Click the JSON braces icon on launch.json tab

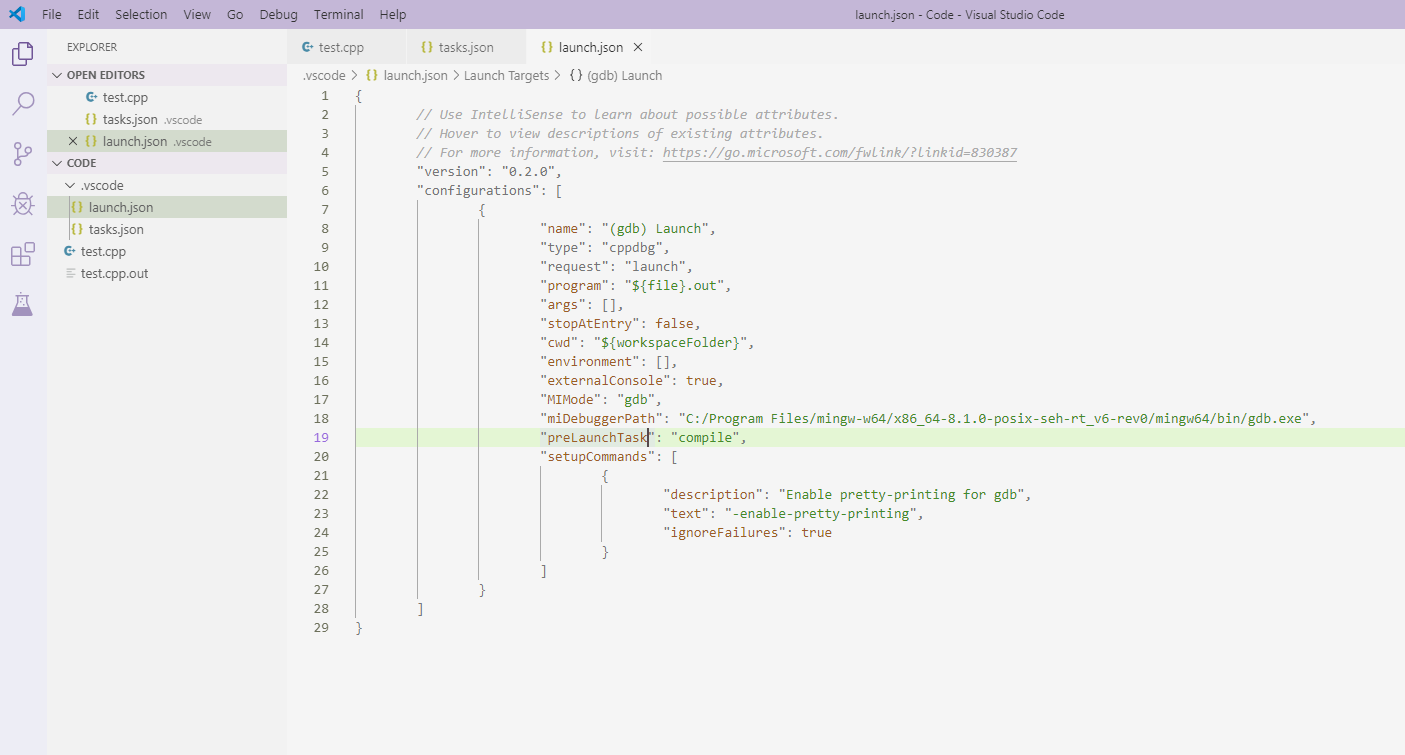pyautogui.click(x=547, y=47)
